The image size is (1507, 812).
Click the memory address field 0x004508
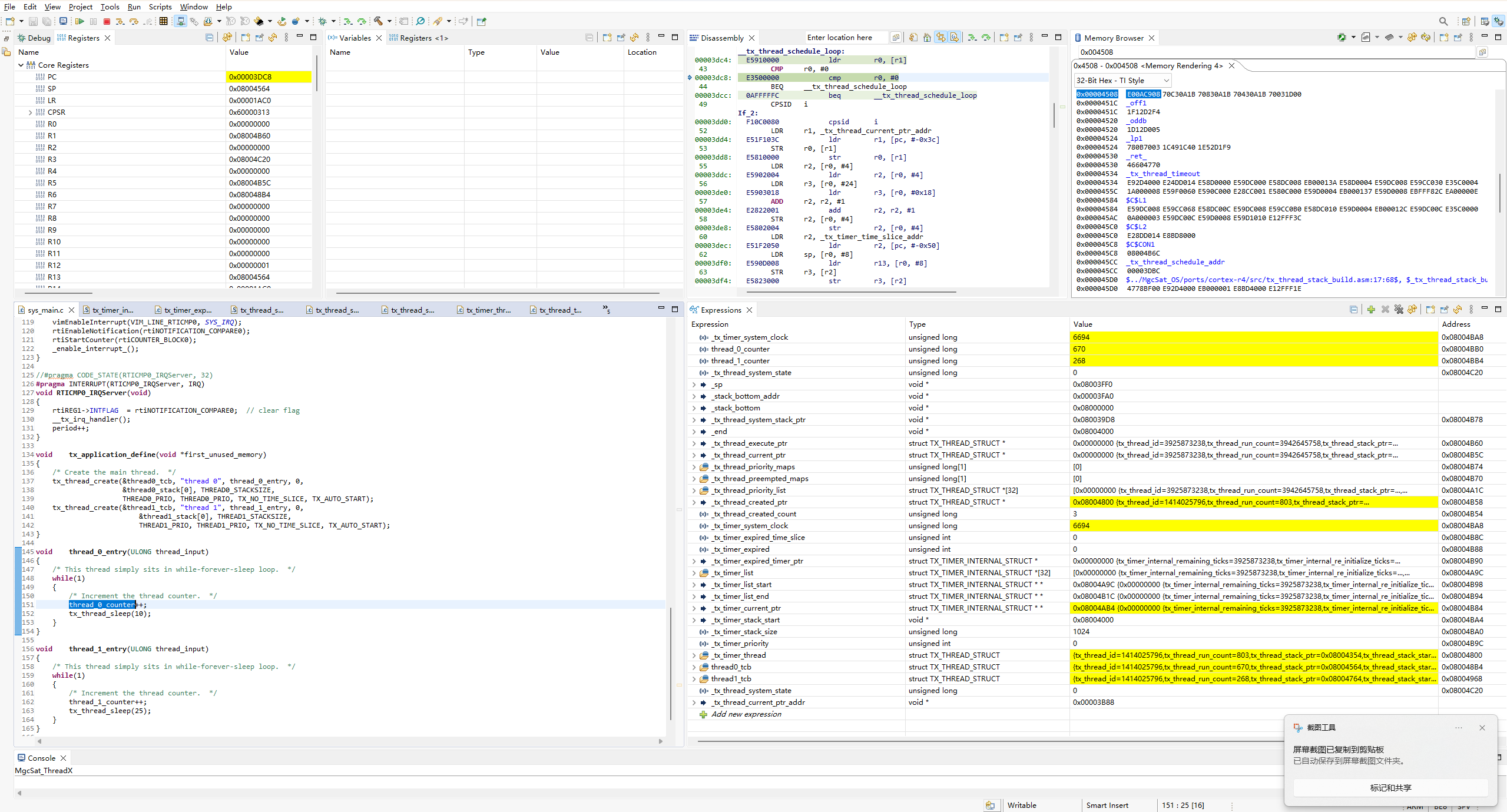coord(1276,52)
